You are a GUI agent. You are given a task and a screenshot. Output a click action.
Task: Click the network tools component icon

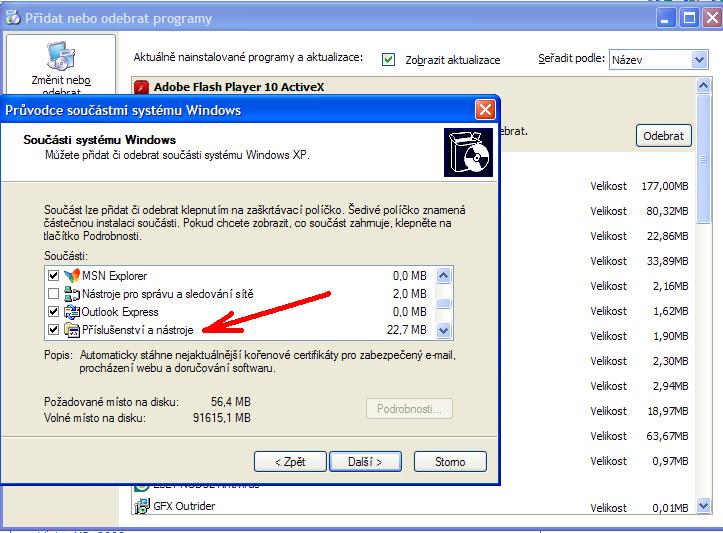tap(72, 294)
